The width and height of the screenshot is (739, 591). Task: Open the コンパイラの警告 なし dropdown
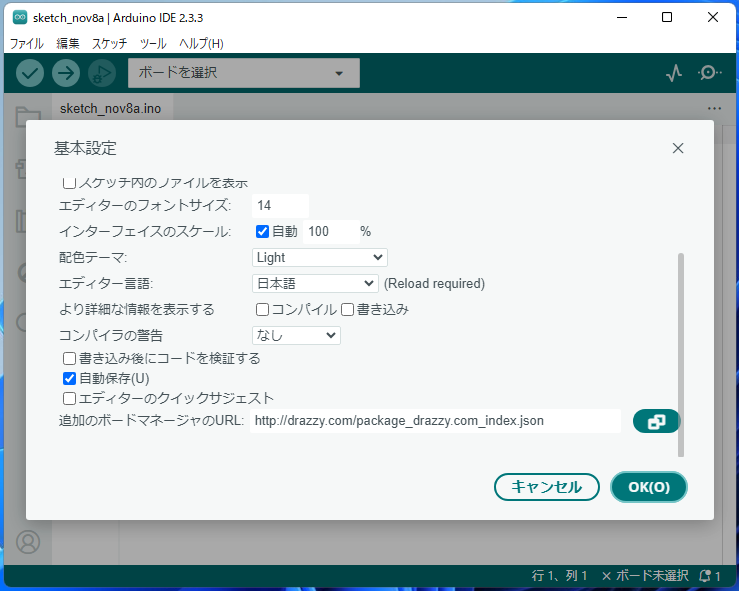[x=296, y=335]
